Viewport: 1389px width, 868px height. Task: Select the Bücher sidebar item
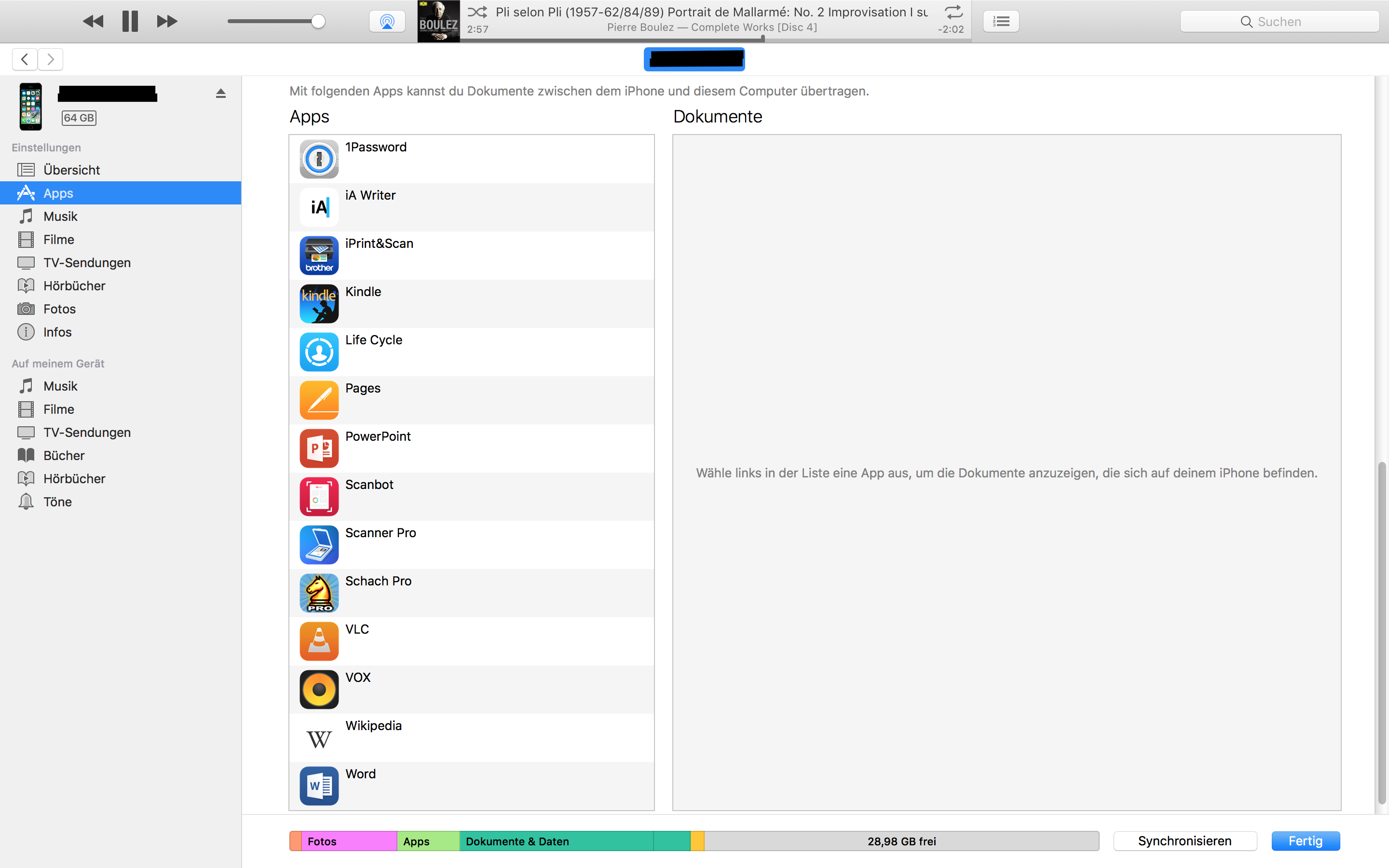pyautogui.click(x=62, y=455)
